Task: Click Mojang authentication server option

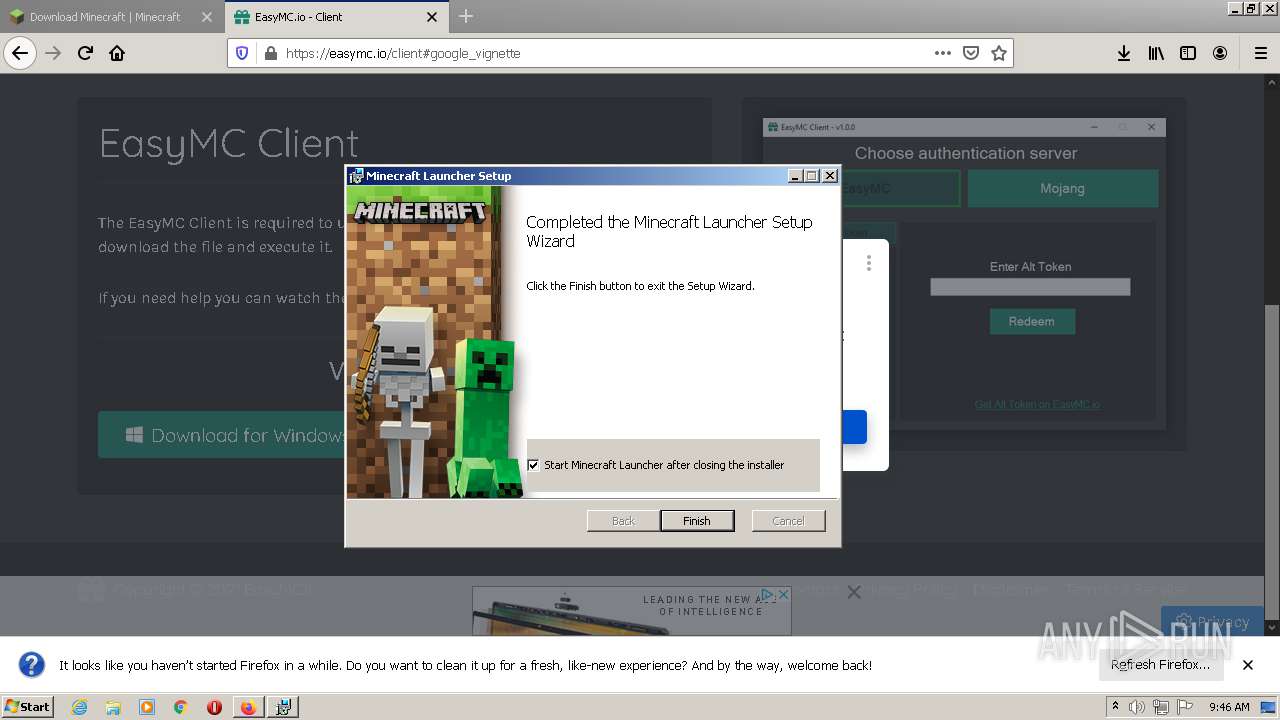Action: [1062, 188]
